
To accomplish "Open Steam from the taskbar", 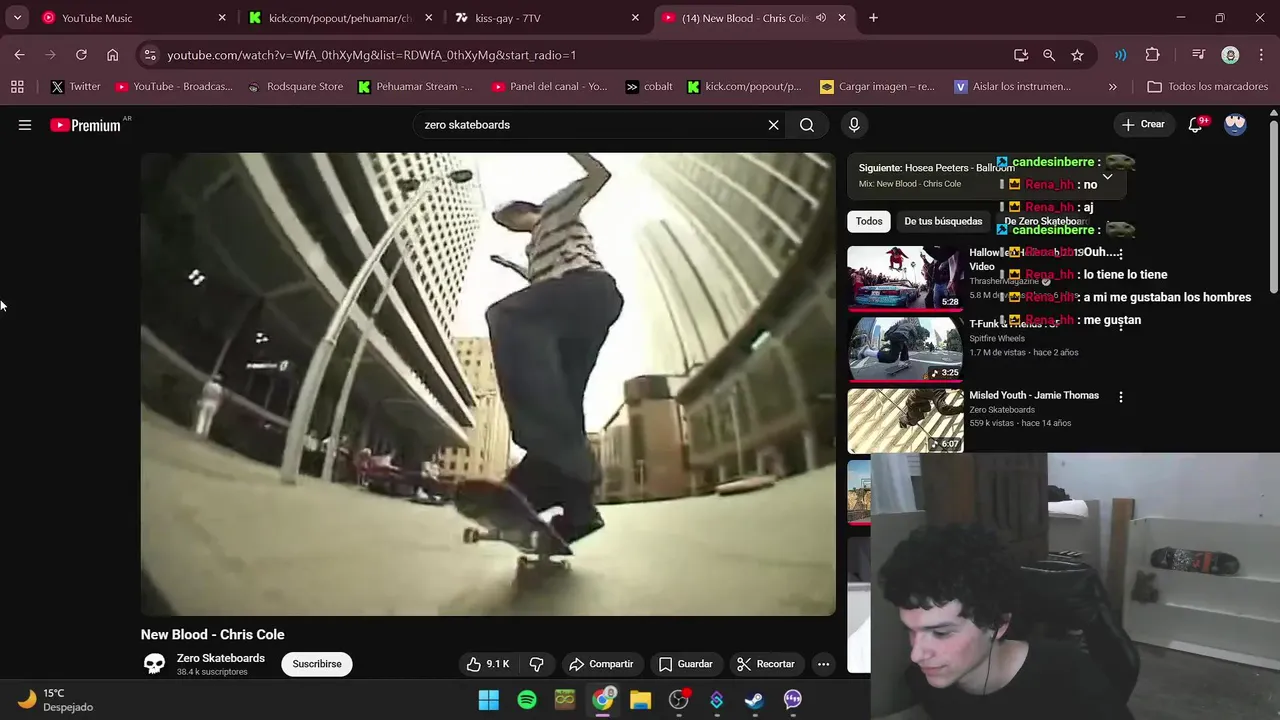I will (x=755, y=700).
